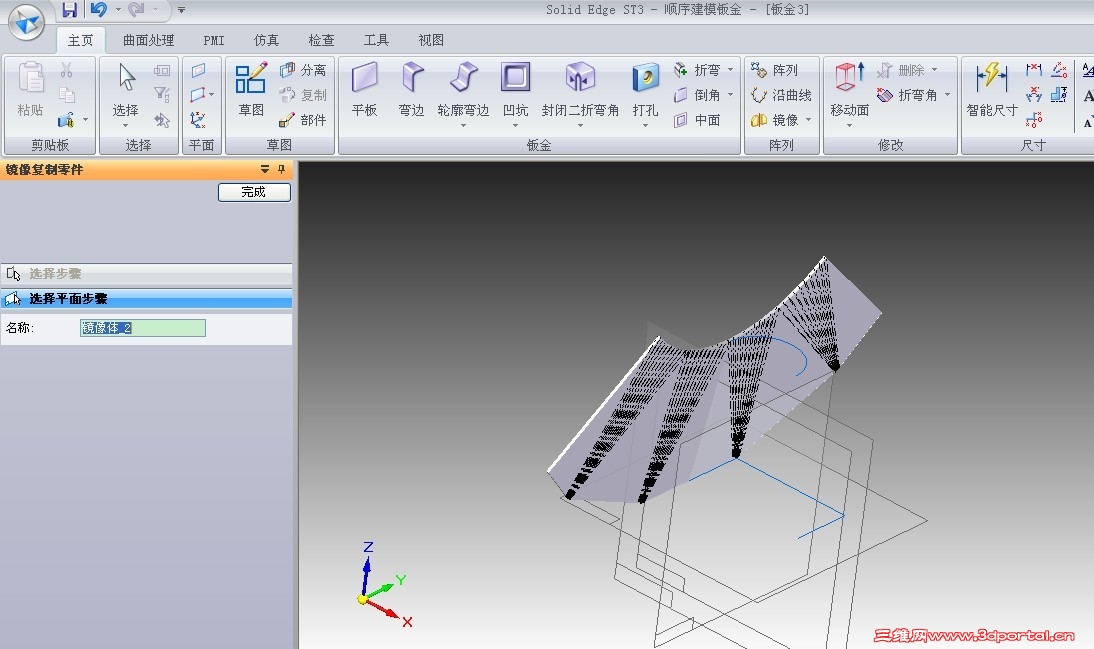The width and height of the screenshot is (1094, 649).
Task: Open the PMI tab
Action: pyautogui.click(x=214, y=40)
